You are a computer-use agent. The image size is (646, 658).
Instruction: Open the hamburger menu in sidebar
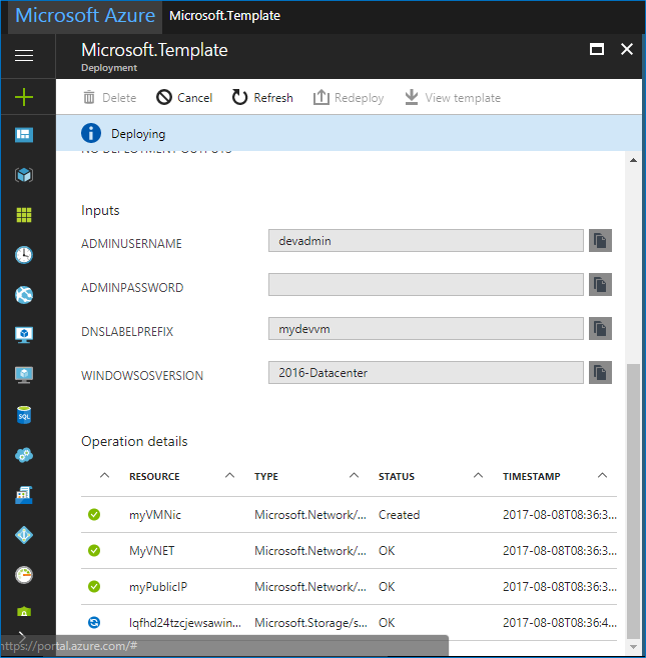(24, 55)
